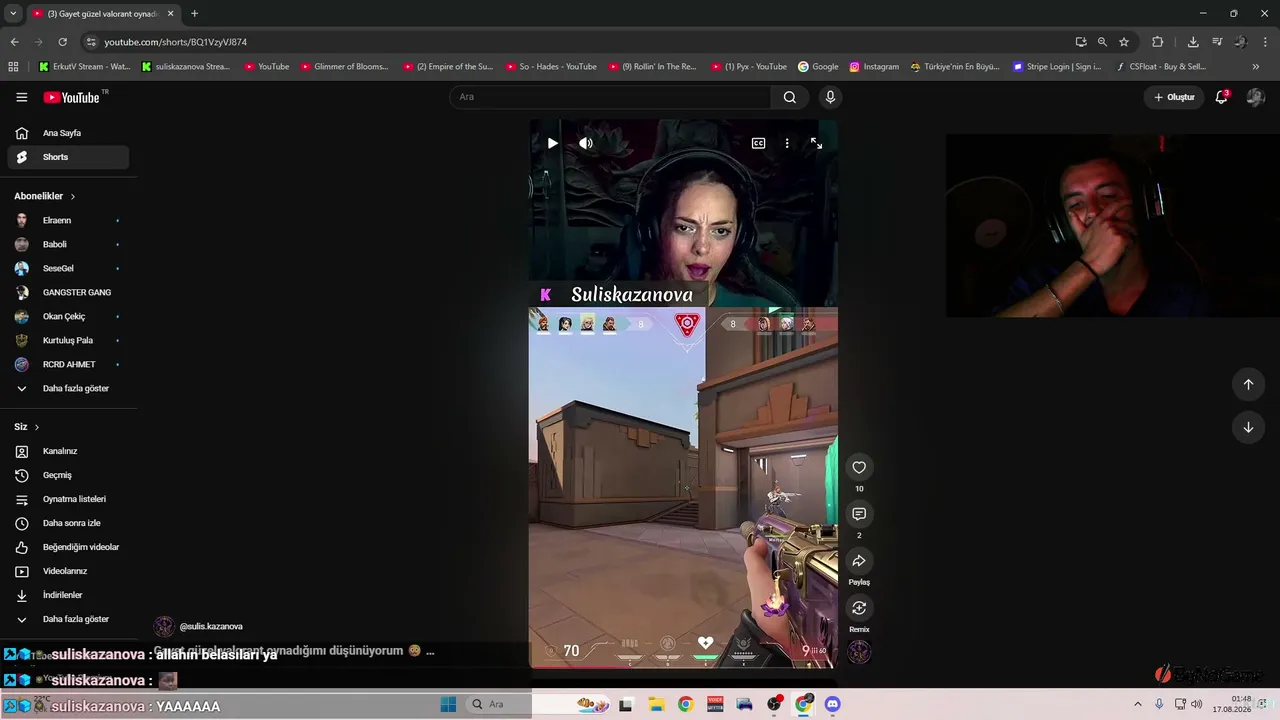Screen dimensions: 1280x720
Task: Click the YouTube search magnifier button
Action: [x=790, y=97]
